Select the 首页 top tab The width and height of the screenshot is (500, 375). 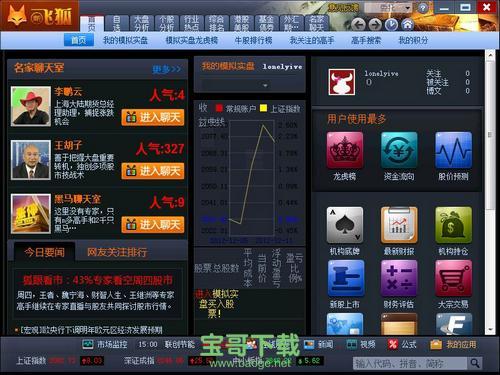tap(92, 24)
